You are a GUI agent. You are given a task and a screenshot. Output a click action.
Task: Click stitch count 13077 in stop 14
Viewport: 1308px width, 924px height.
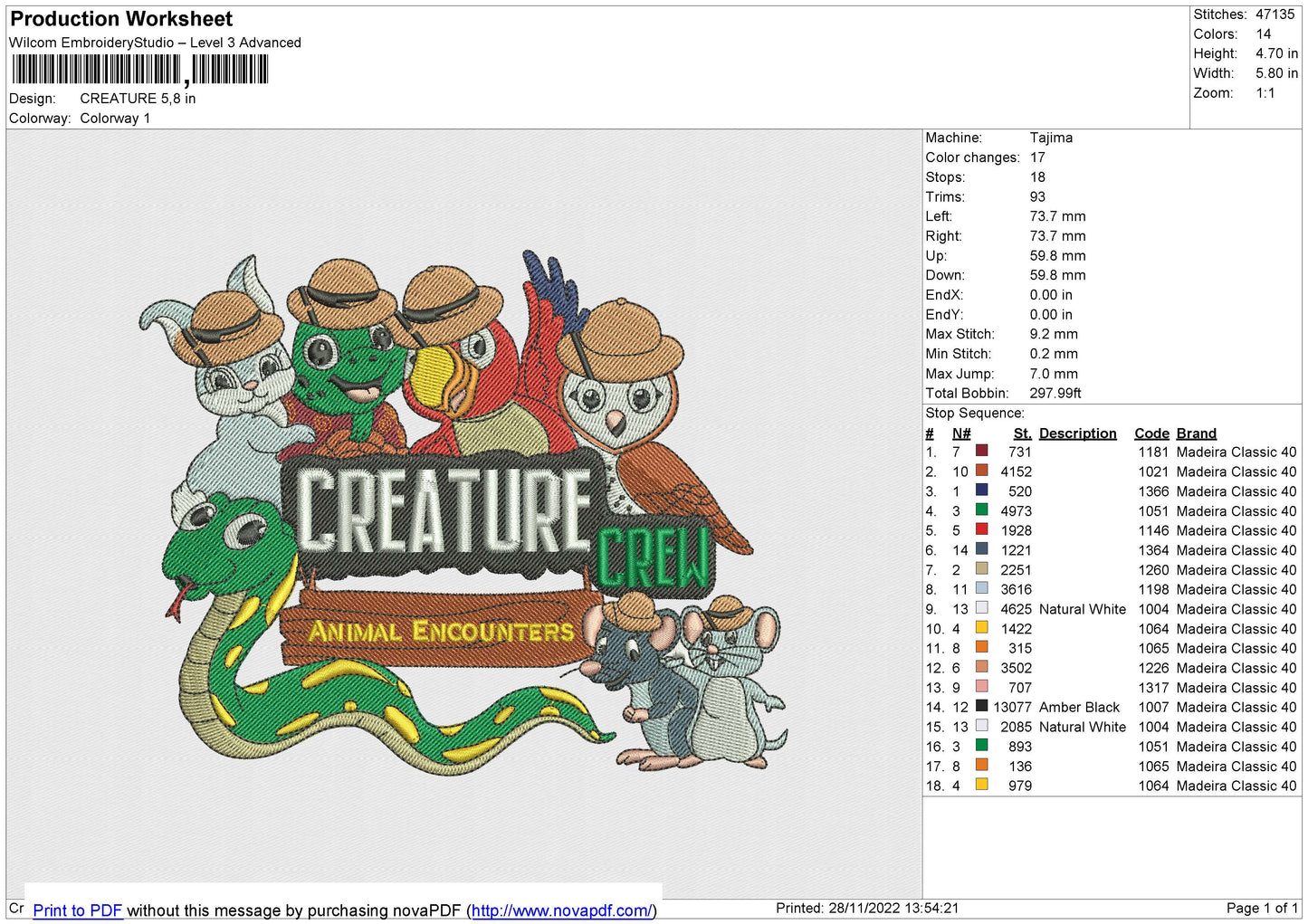(x=1012, y=707)
